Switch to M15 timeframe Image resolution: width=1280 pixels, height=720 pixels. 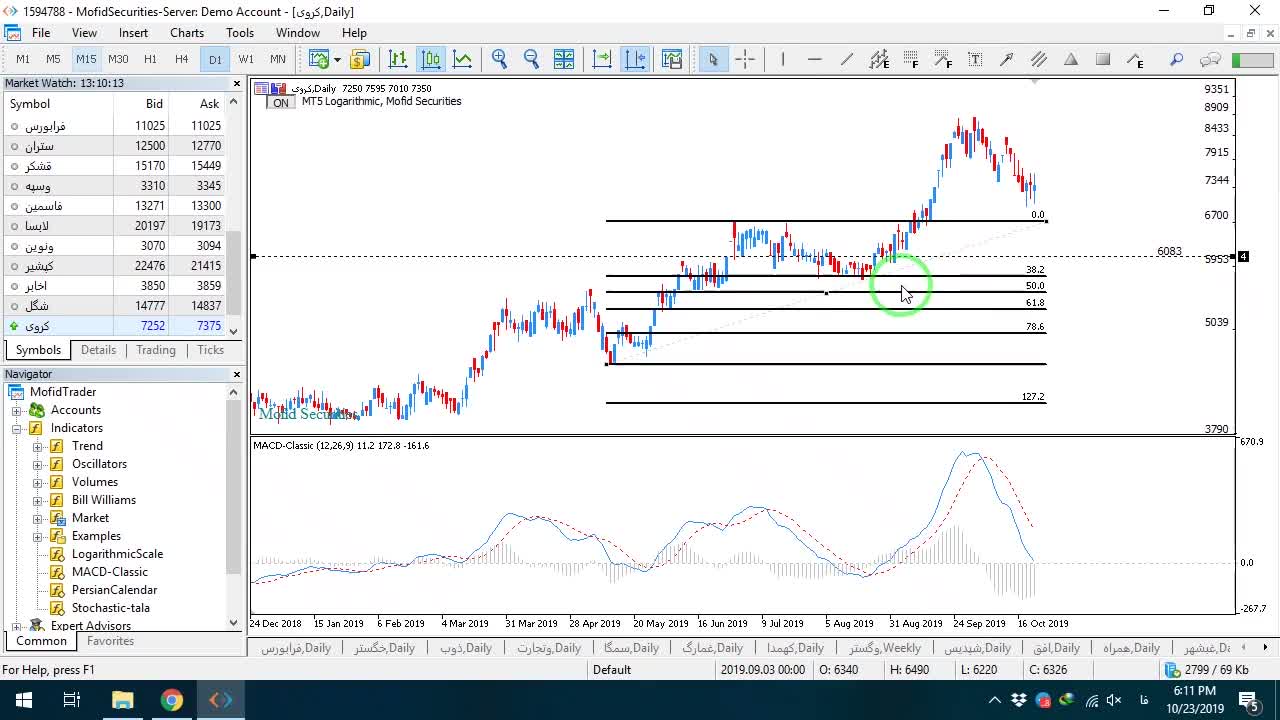click(x=86, y=59)
